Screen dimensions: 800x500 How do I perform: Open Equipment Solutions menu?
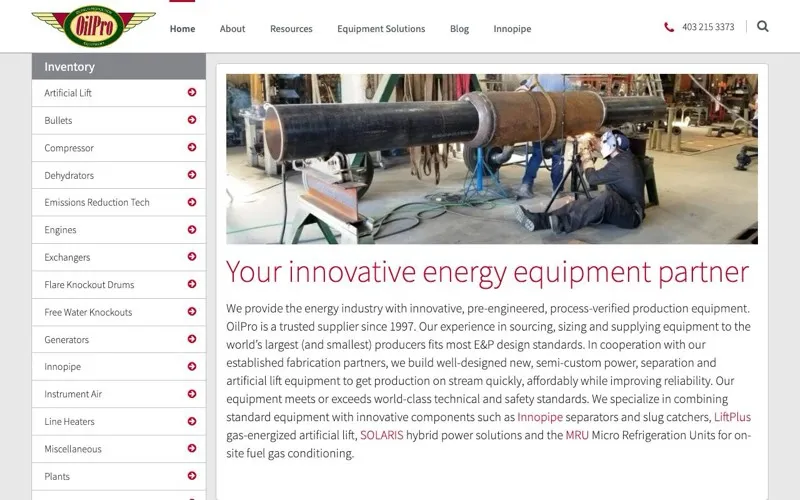pyautogui.click(x=381, y=29)
